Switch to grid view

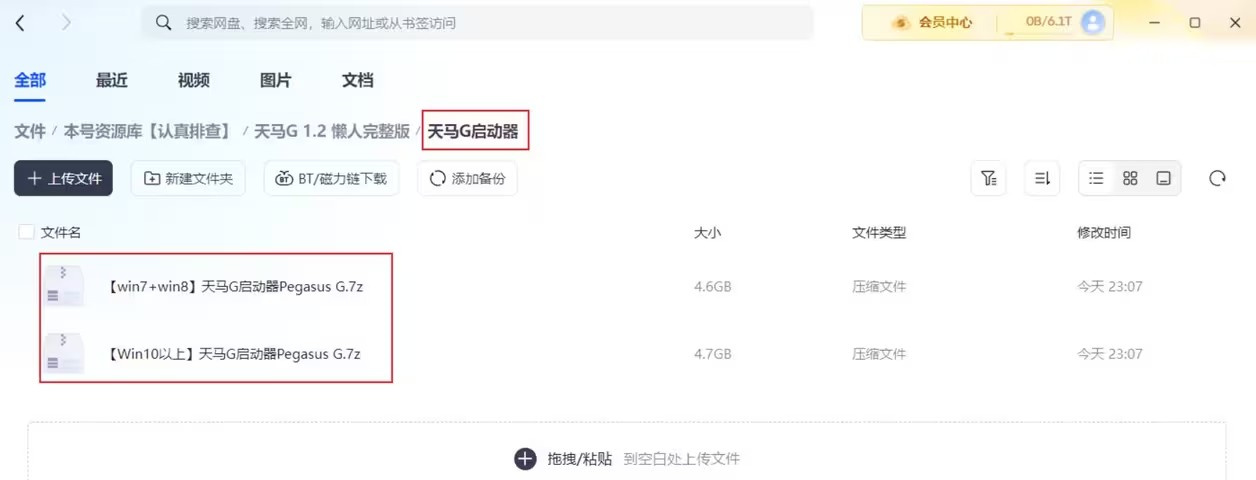point(1130,178)
